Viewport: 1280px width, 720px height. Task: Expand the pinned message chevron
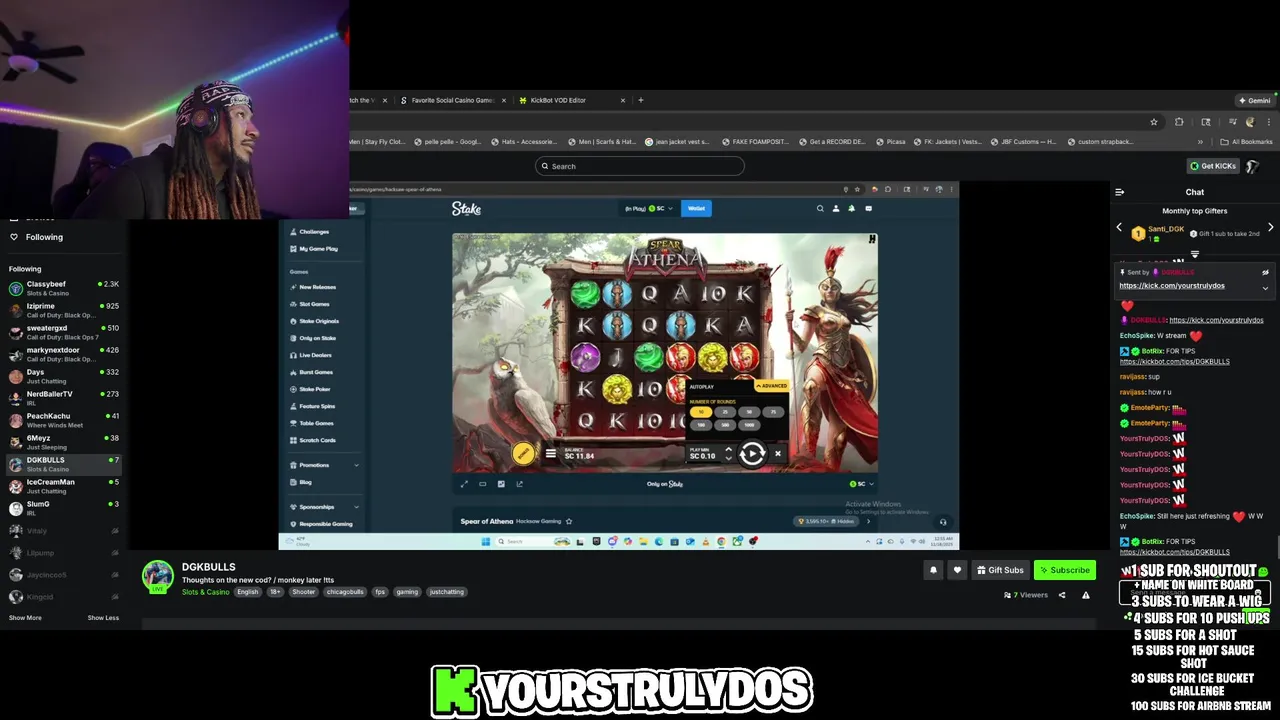(1265, 288)
